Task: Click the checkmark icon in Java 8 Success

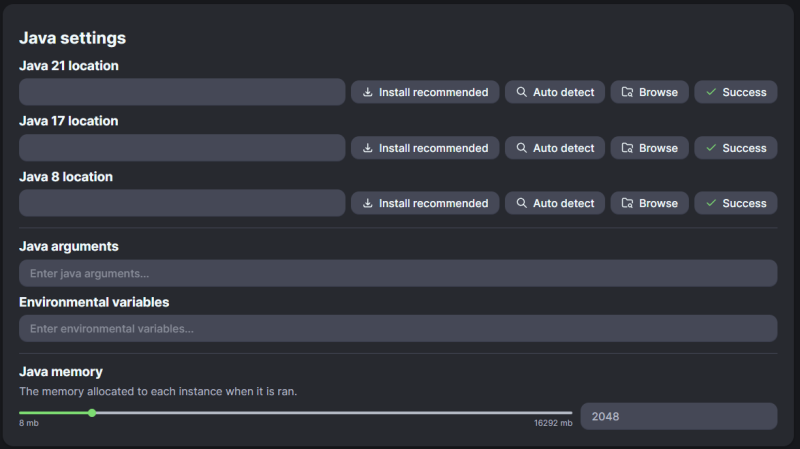Action: [711, 203]
